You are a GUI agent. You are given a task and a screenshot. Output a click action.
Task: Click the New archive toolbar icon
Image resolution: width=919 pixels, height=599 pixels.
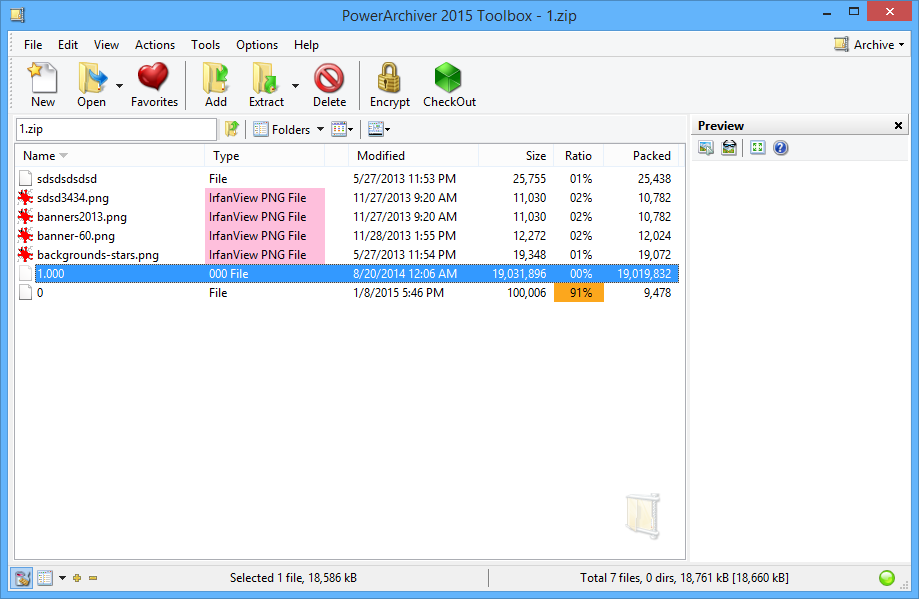tap(43, 78)
